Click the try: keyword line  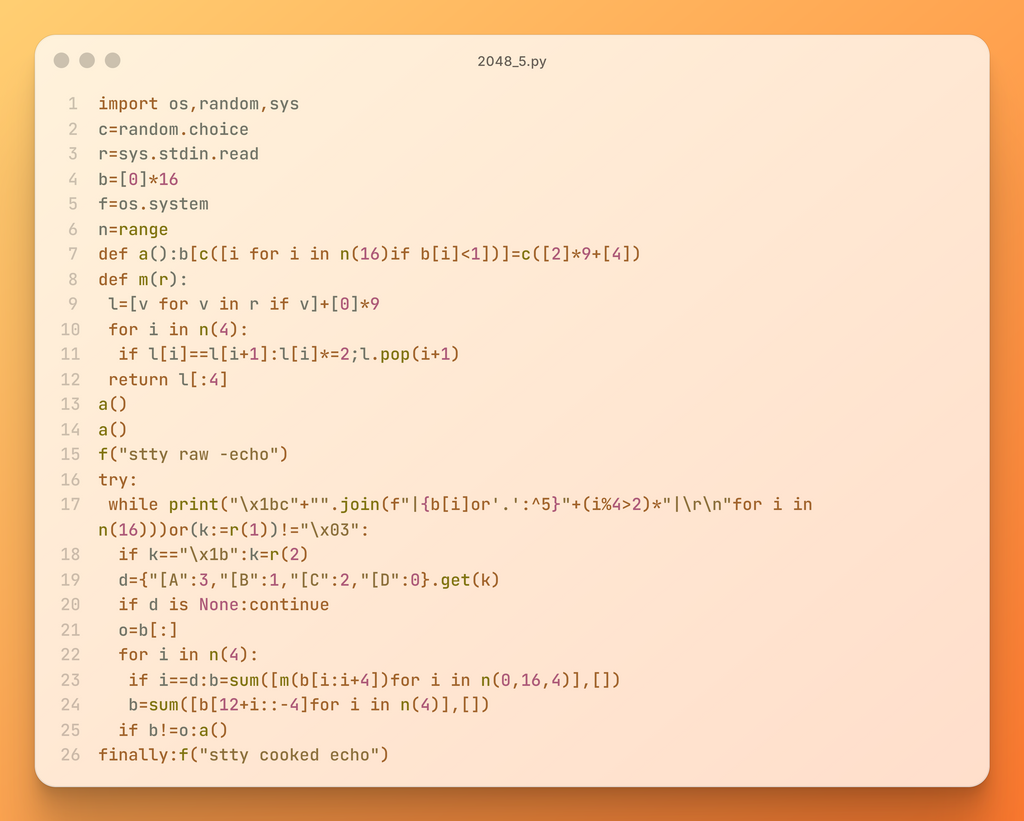[x=118, y=479]
